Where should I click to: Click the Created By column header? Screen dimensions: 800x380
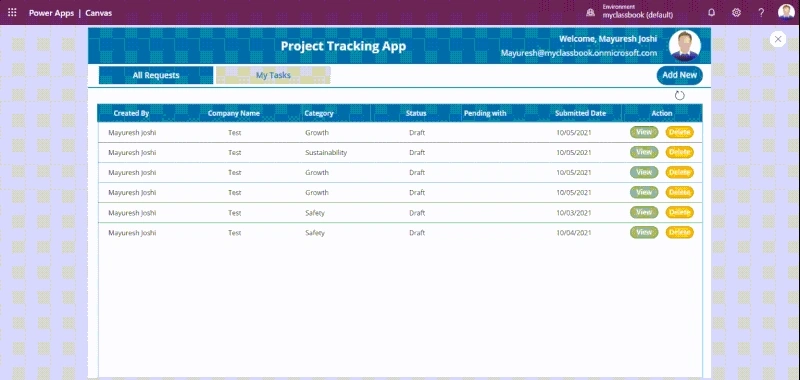(131, 113)
